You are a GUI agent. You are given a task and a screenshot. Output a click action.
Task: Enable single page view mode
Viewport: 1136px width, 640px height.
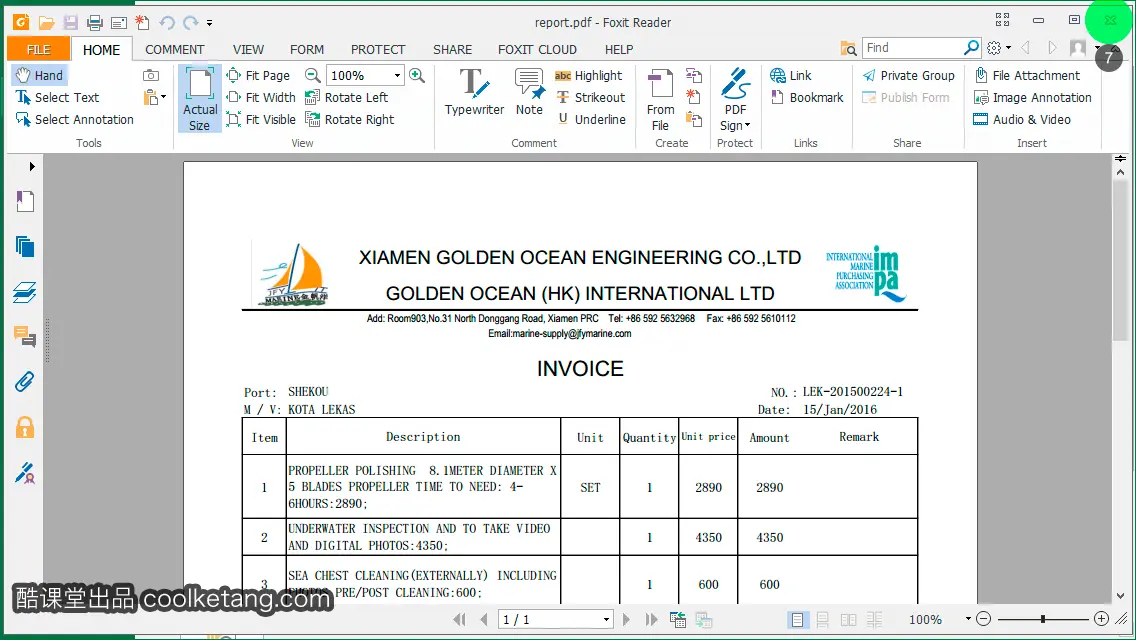coord(797,620)
